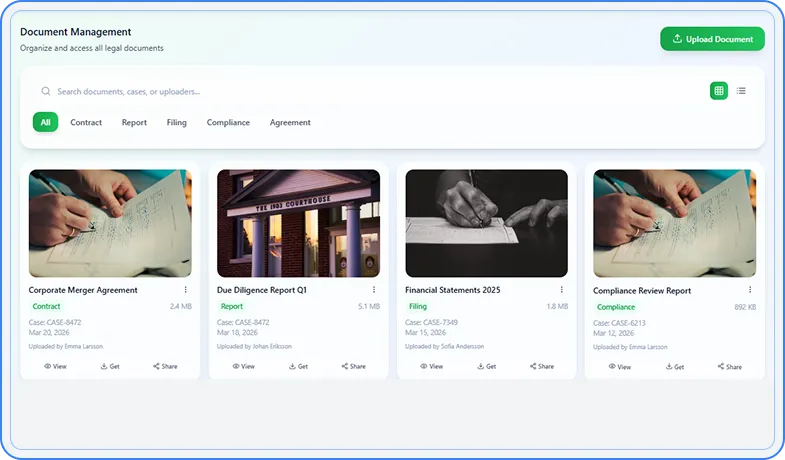The width and height of the screenshot is (785, 460).
Task: Click the Upload Document button
Action: click(712, 39)
